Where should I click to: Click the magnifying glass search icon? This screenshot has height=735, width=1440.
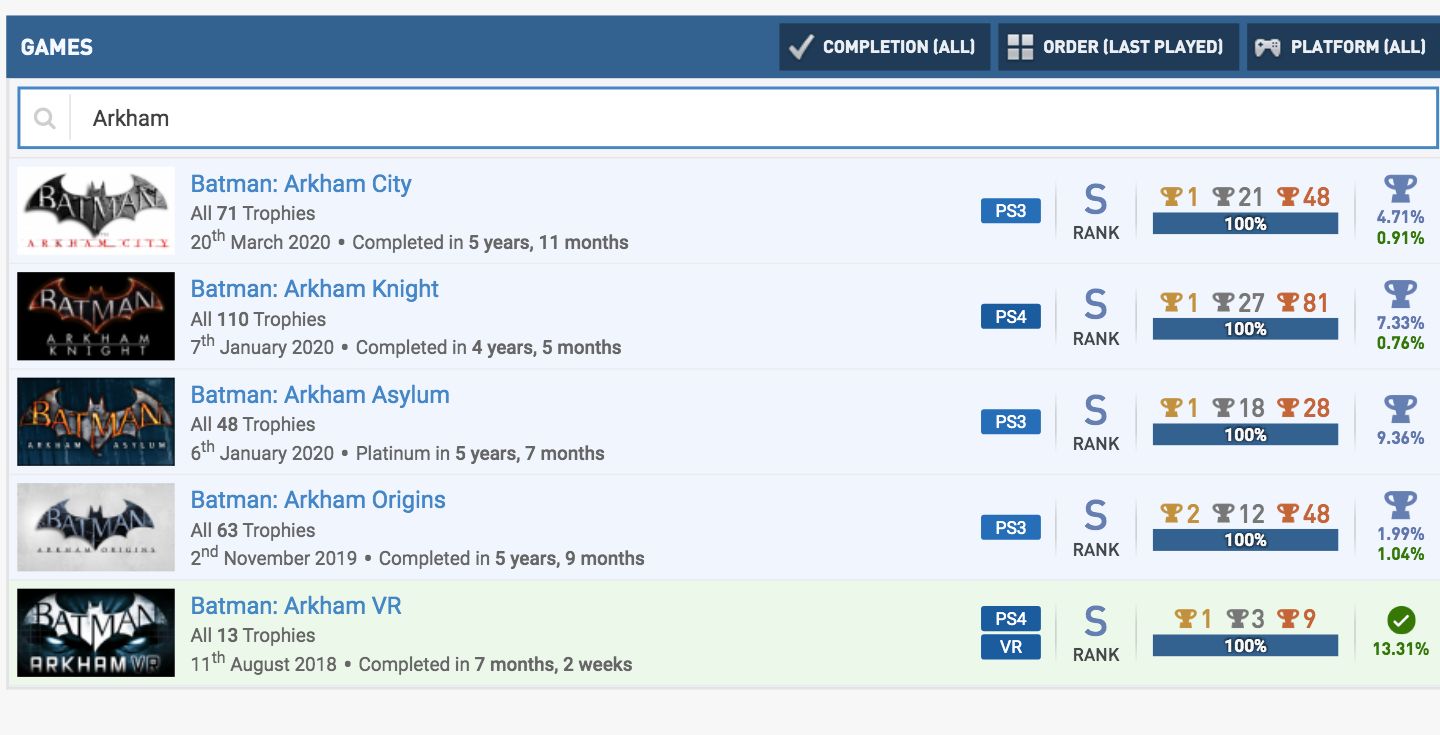(x=44, y=117)
